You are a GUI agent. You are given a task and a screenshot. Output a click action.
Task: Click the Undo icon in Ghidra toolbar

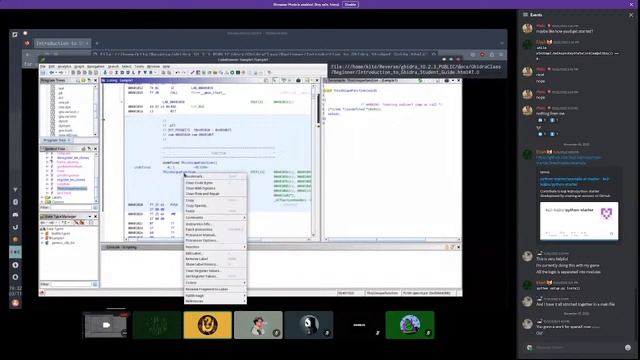coord(178,73)
